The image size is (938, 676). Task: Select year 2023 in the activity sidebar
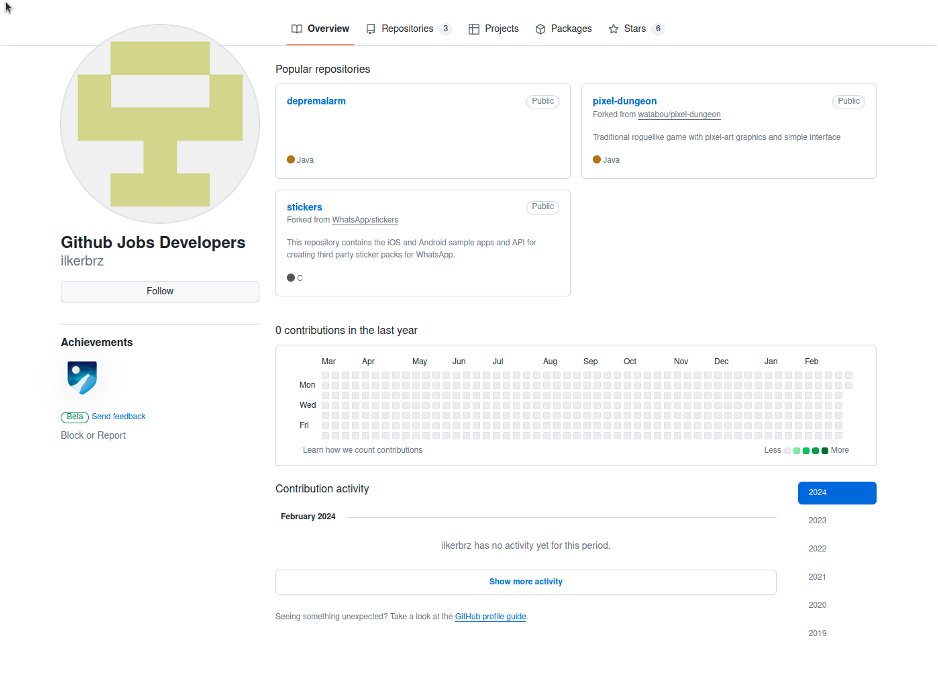click(817, 520)
